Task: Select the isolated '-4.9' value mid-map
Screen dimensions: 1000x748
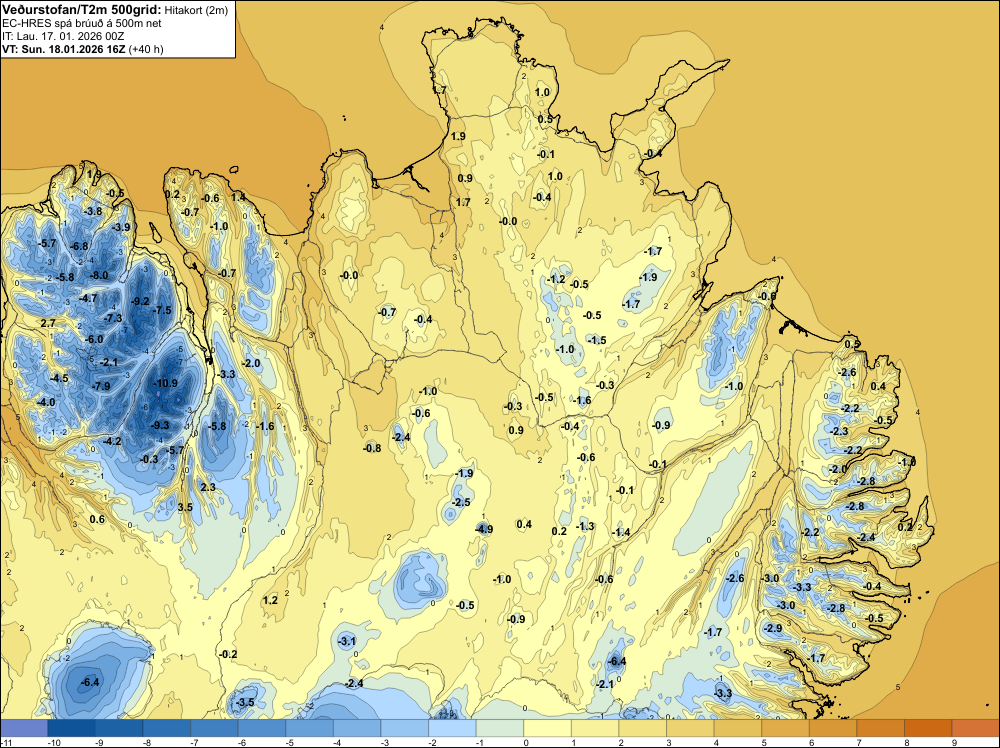Action: click(x=483, y=529)
